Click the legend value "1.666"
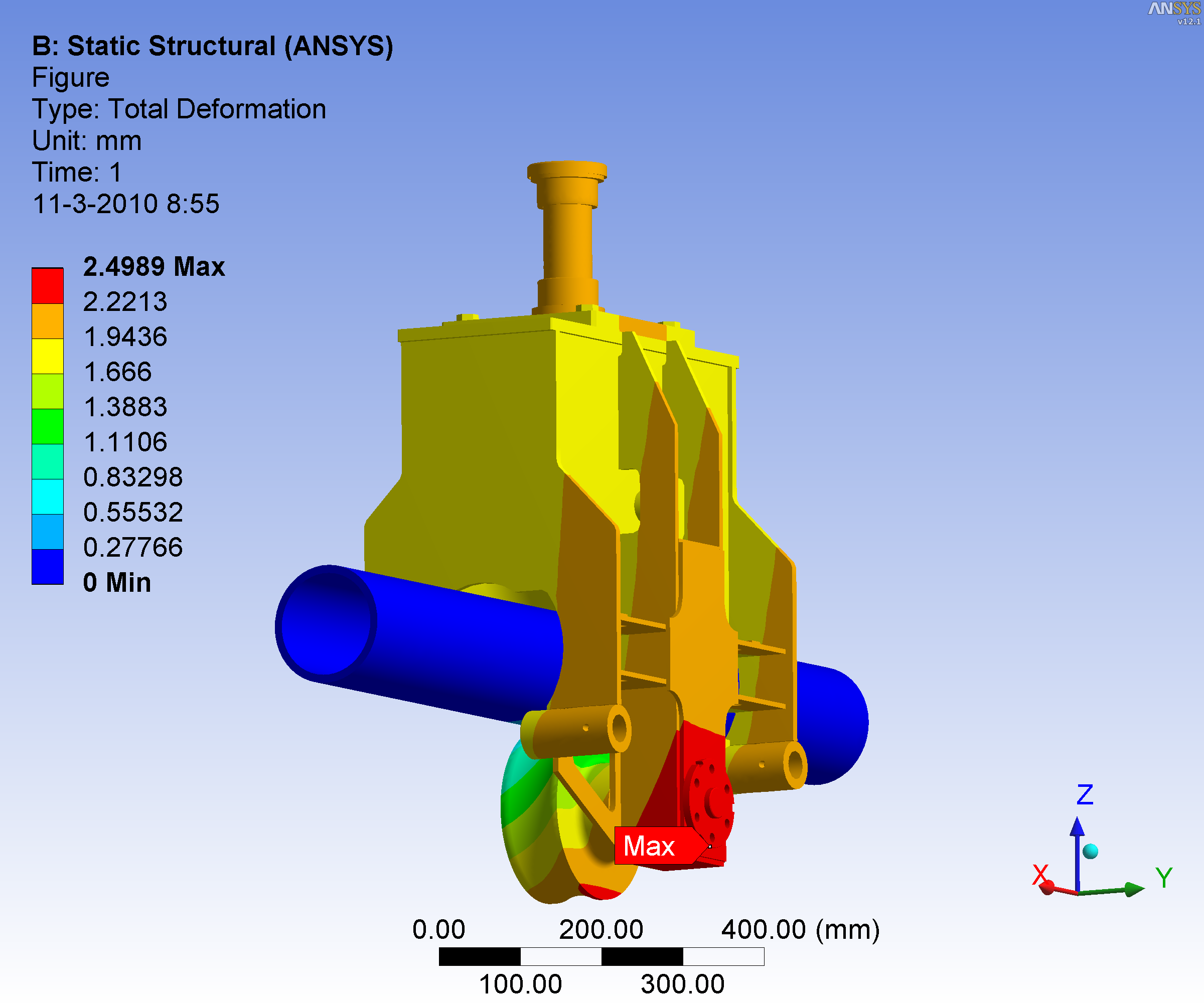 [x=117, y=372]
